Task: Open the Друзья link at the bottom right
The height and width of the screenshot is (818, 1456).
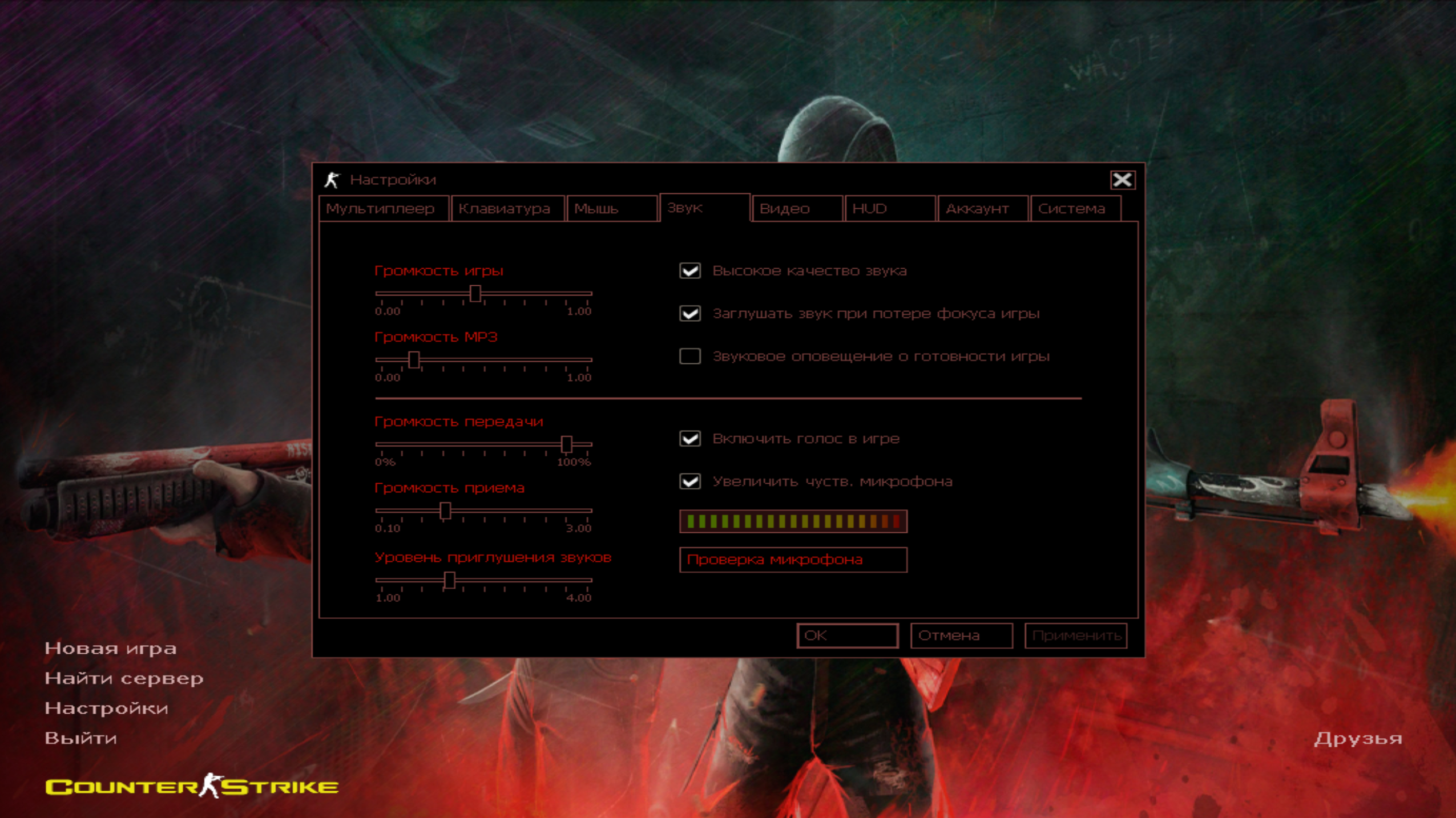Action: (1357, 739)
